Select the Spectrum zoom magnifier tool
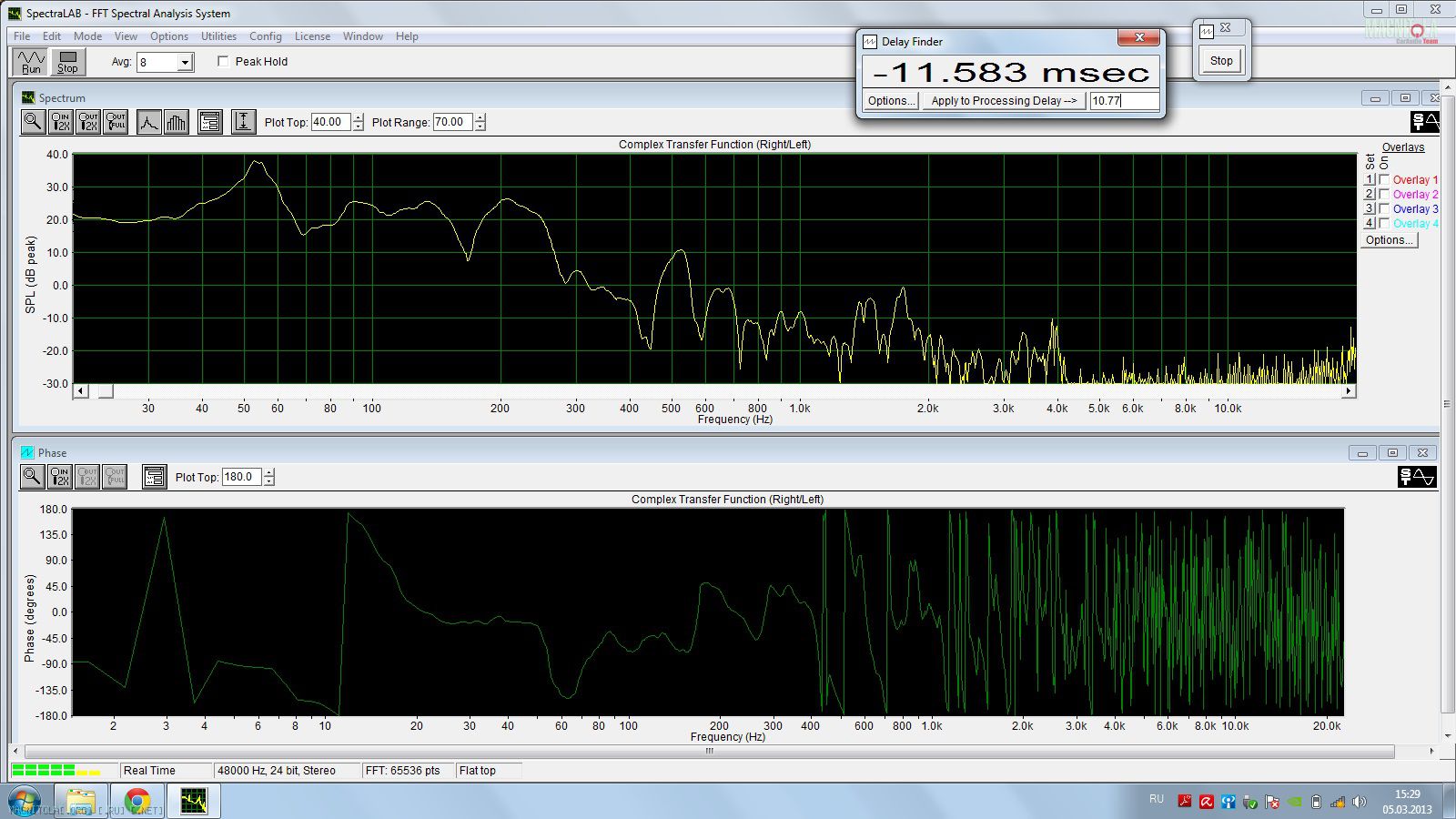 (x=33, y=122)
